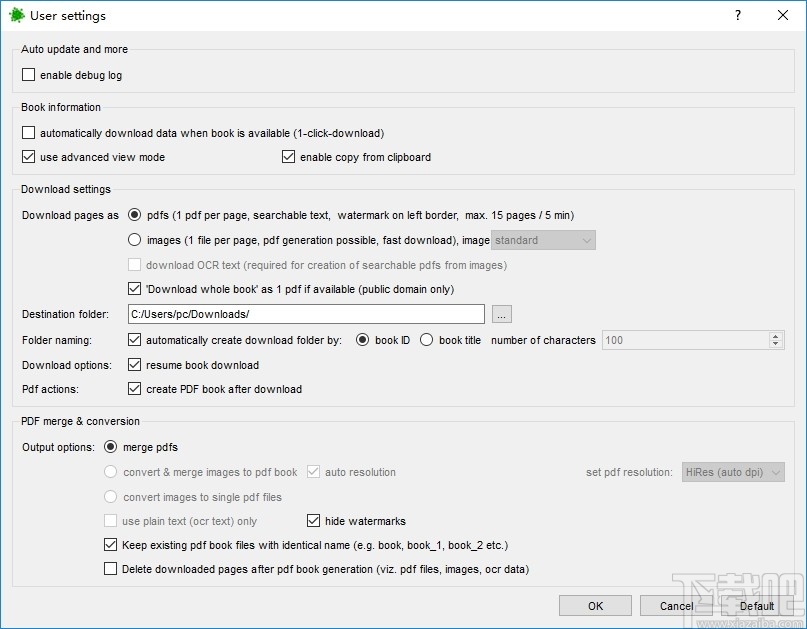Disable resume book download

135,364
